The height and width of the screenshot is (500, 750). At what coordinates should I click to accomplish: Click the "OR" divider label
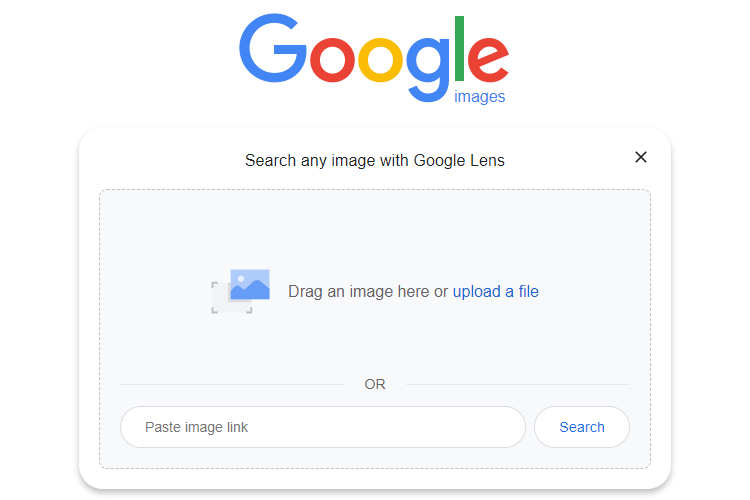(x=375, y=384)
